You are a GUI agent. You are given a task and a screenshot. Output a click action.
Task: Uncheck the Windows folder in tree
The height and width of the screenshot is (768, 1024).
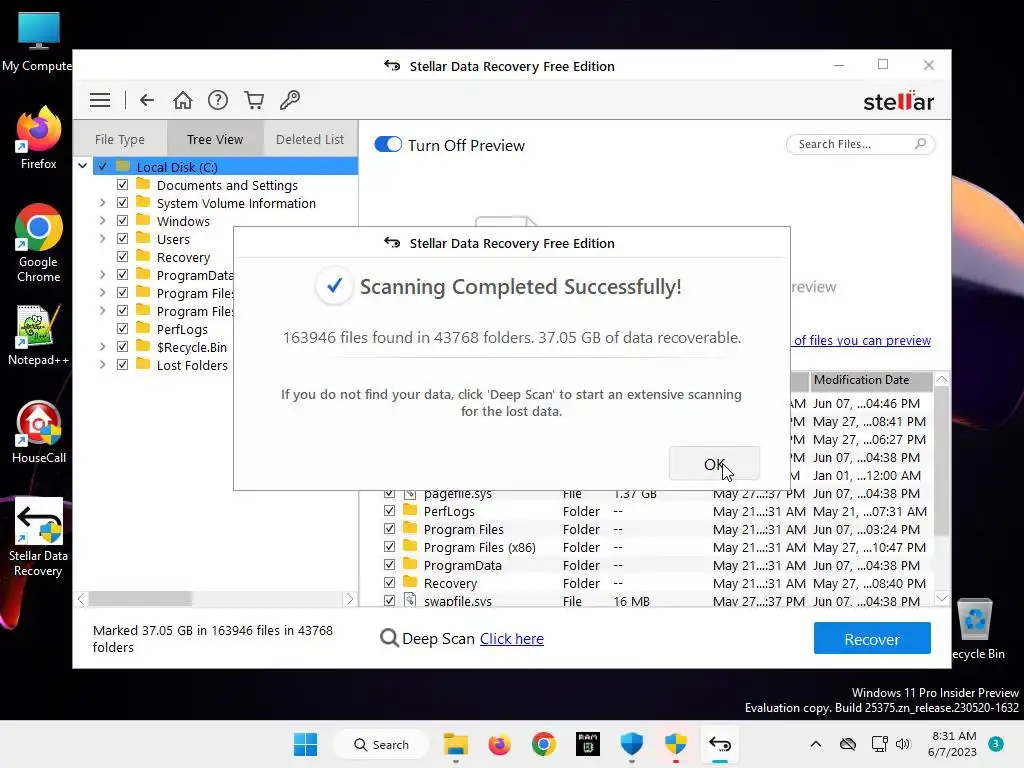point(122,221)
